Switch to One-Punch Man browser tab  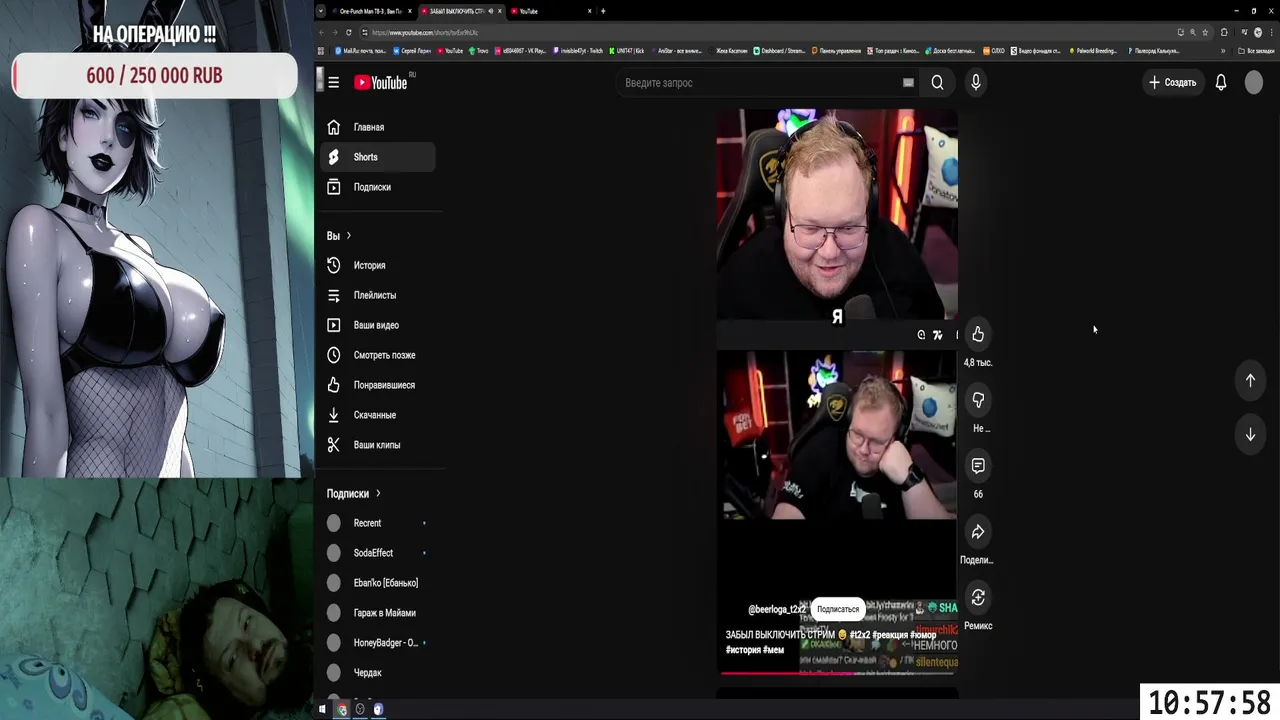371,11
